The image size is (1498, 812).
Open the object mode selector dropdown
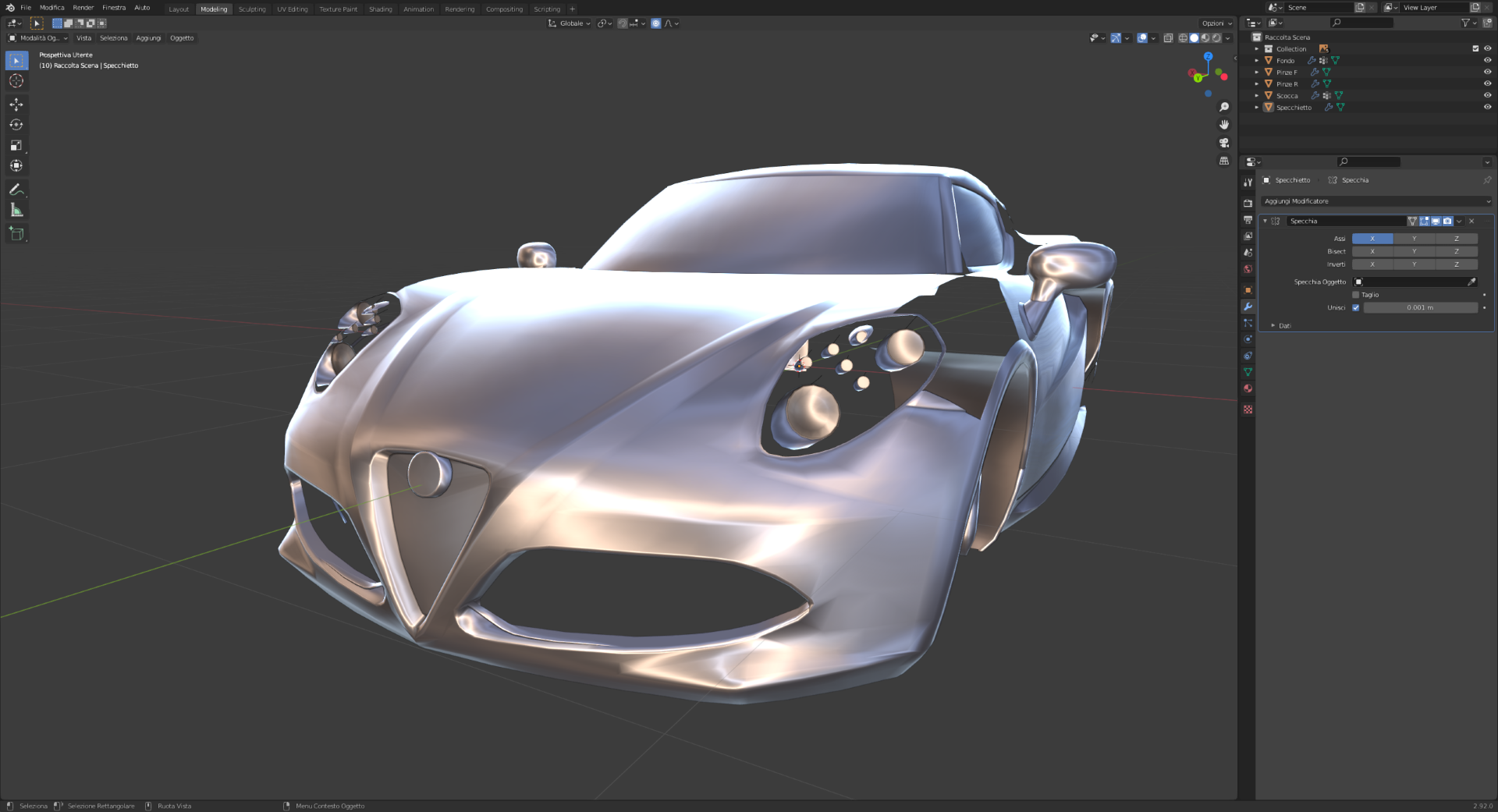[x=38, y=38]
